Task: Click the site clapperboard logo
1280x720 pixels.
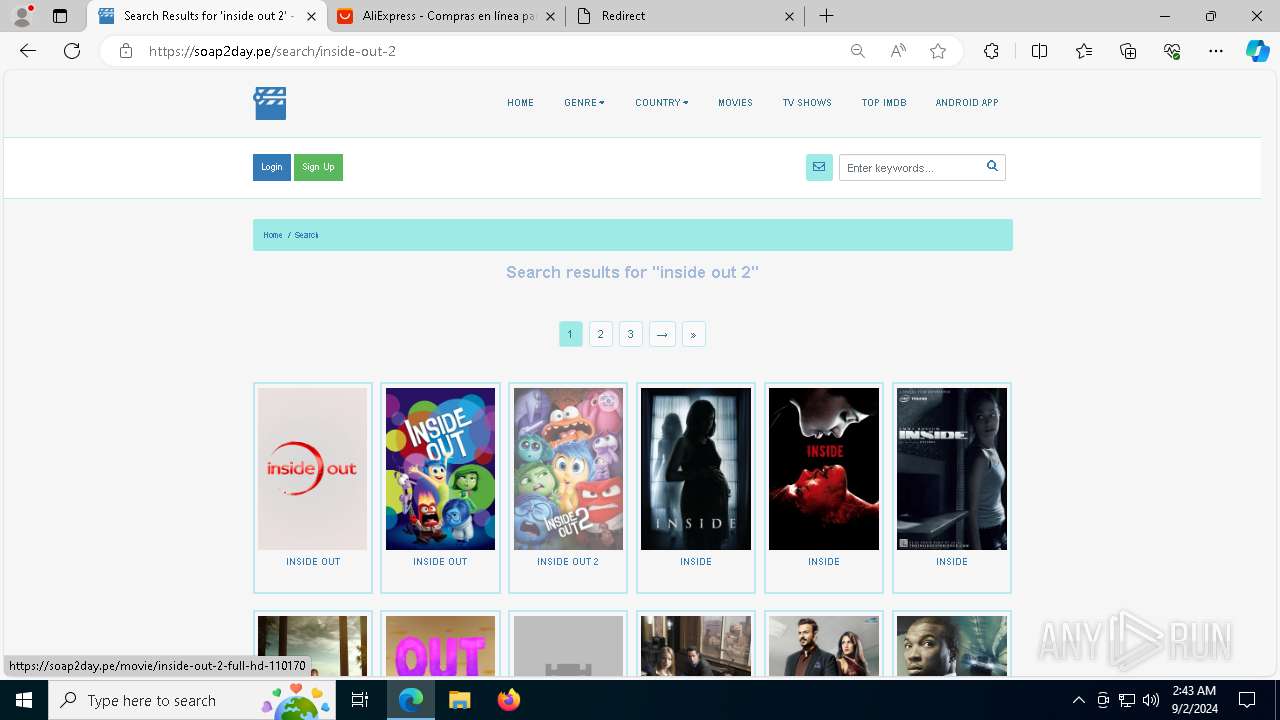Action: pyautogui.click(x=270, y=103)
